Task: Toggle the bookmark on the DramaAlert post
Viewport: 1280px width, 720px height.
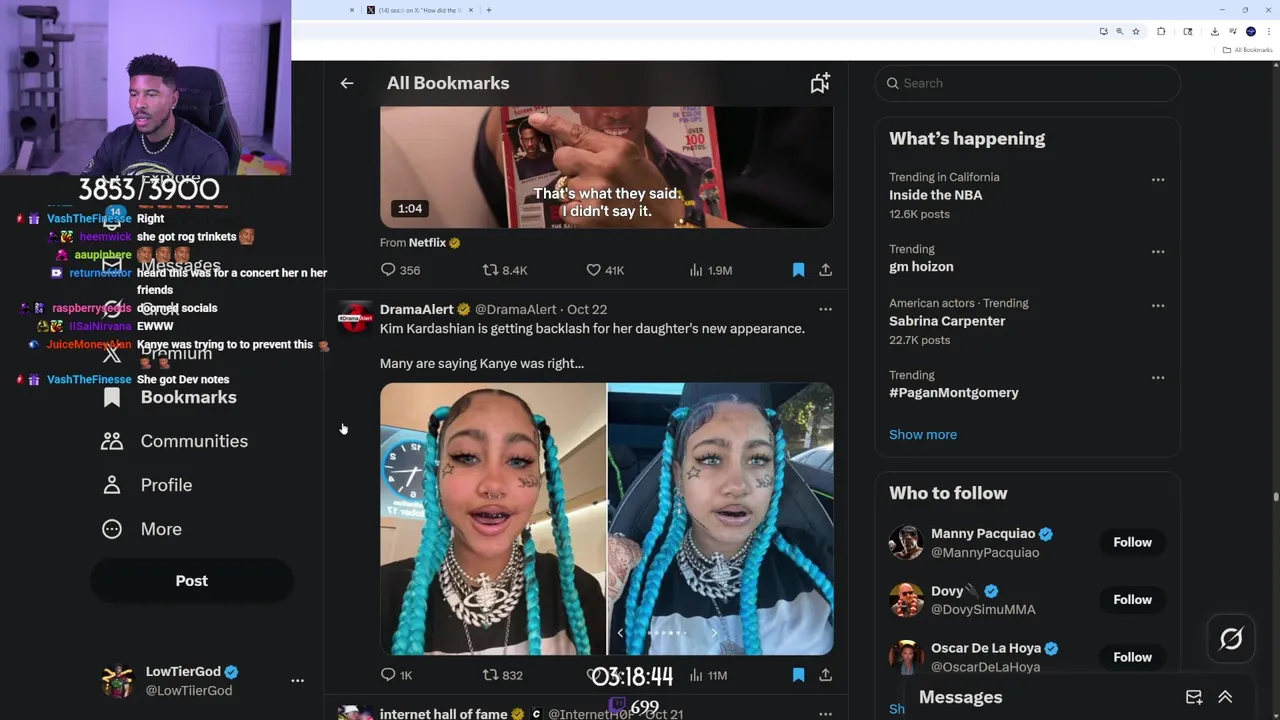Action: (x=798, y=675)
